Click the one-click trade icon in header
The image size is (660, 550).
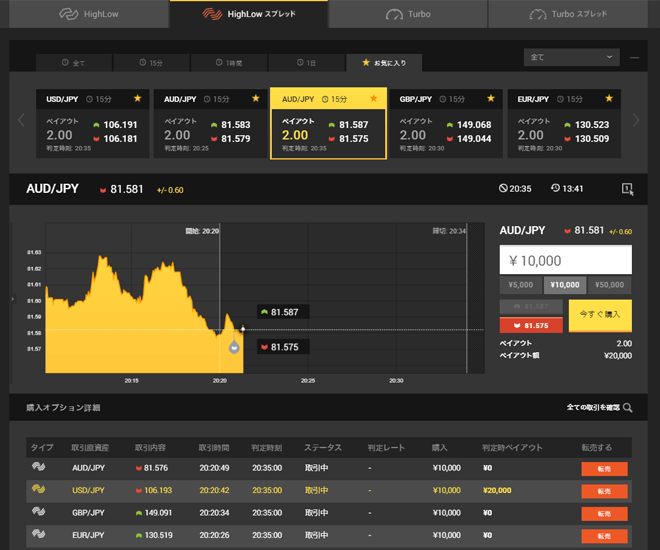coord(627,189)
